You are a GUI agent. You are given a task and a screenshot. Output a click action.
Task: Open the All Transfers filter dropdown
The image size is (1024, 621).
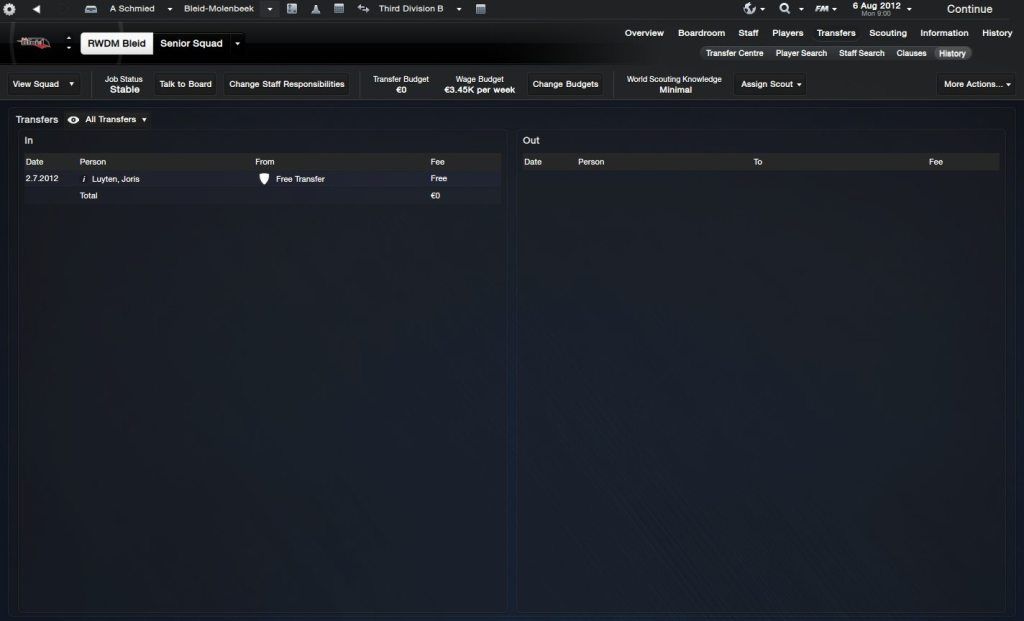point(116,119)
